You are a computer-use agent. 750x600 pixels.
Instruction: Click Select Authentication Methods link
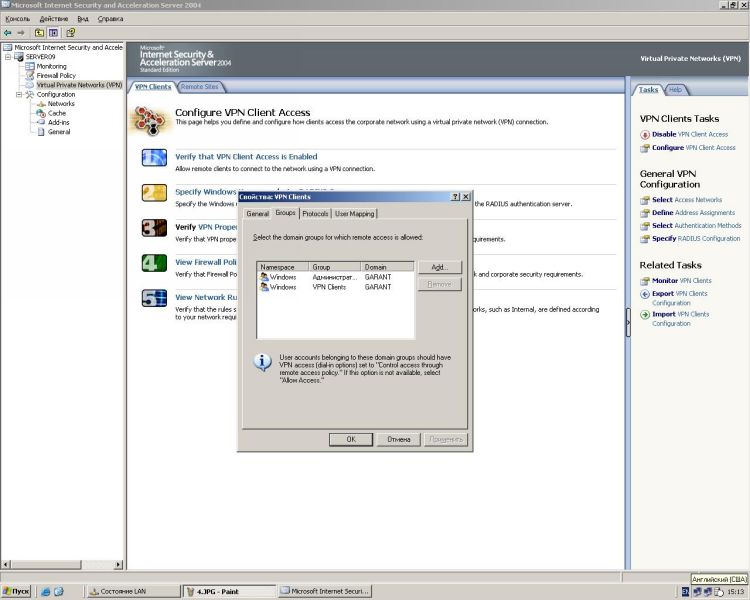pyautogui.click(x=696, y=225)
